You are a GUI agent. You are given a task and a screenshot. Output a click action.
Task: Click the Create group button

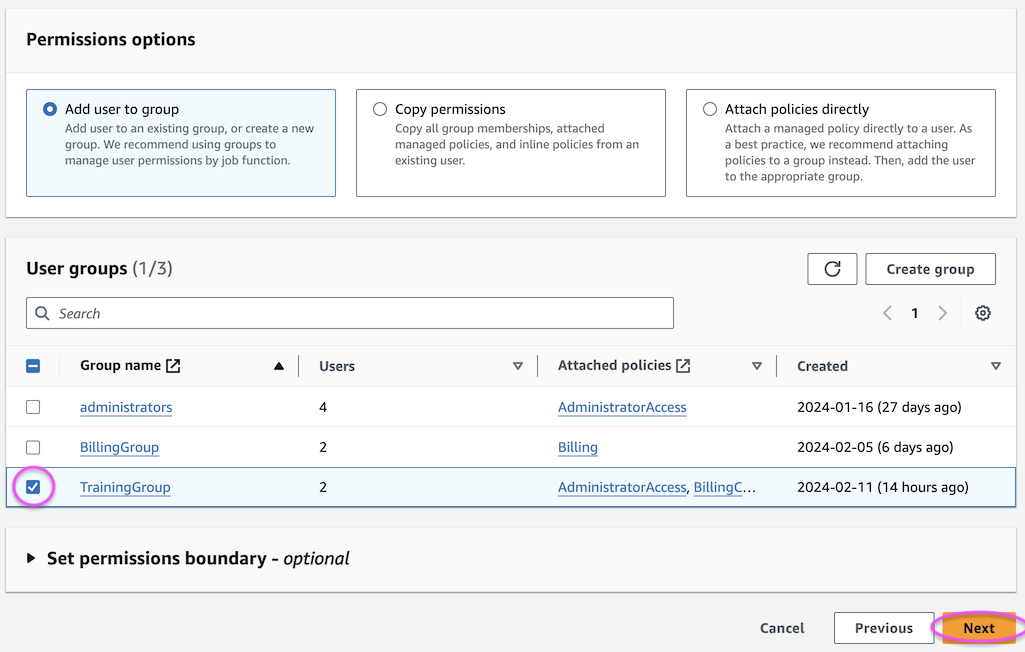pos(929,269)
